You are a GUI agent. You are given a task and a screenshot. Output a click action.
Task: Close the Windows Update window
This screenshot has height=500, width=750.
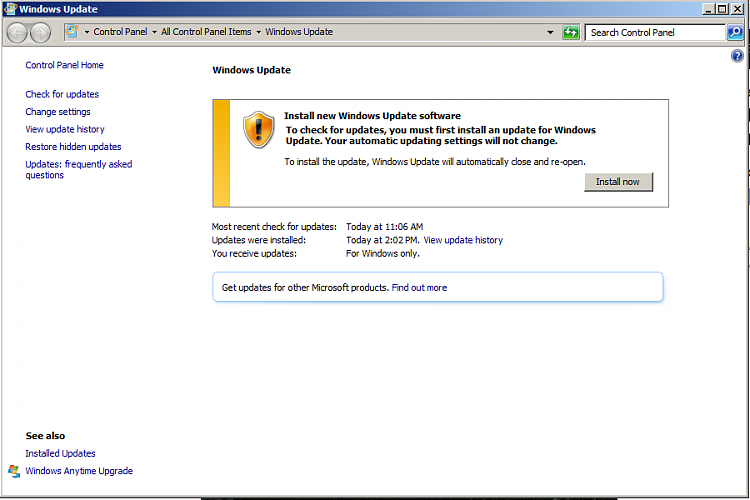coord(737,9)
